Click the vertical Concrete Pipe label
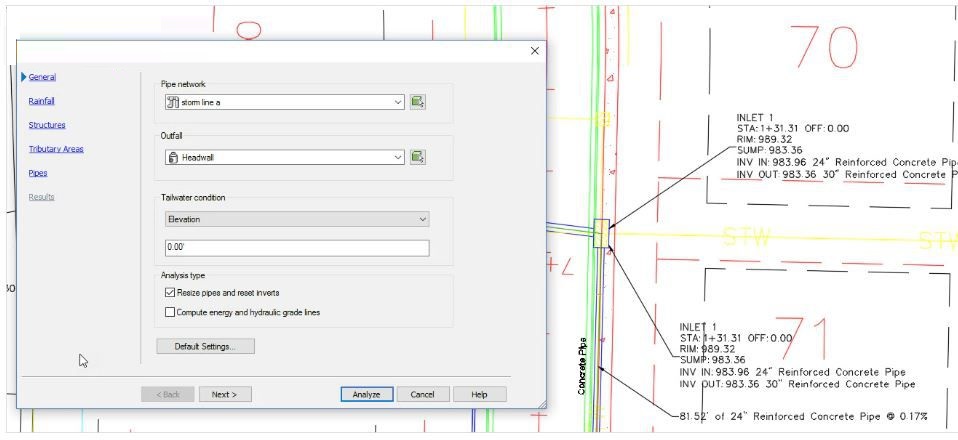Viewport: 958px width, 440px height. point(582,365)
